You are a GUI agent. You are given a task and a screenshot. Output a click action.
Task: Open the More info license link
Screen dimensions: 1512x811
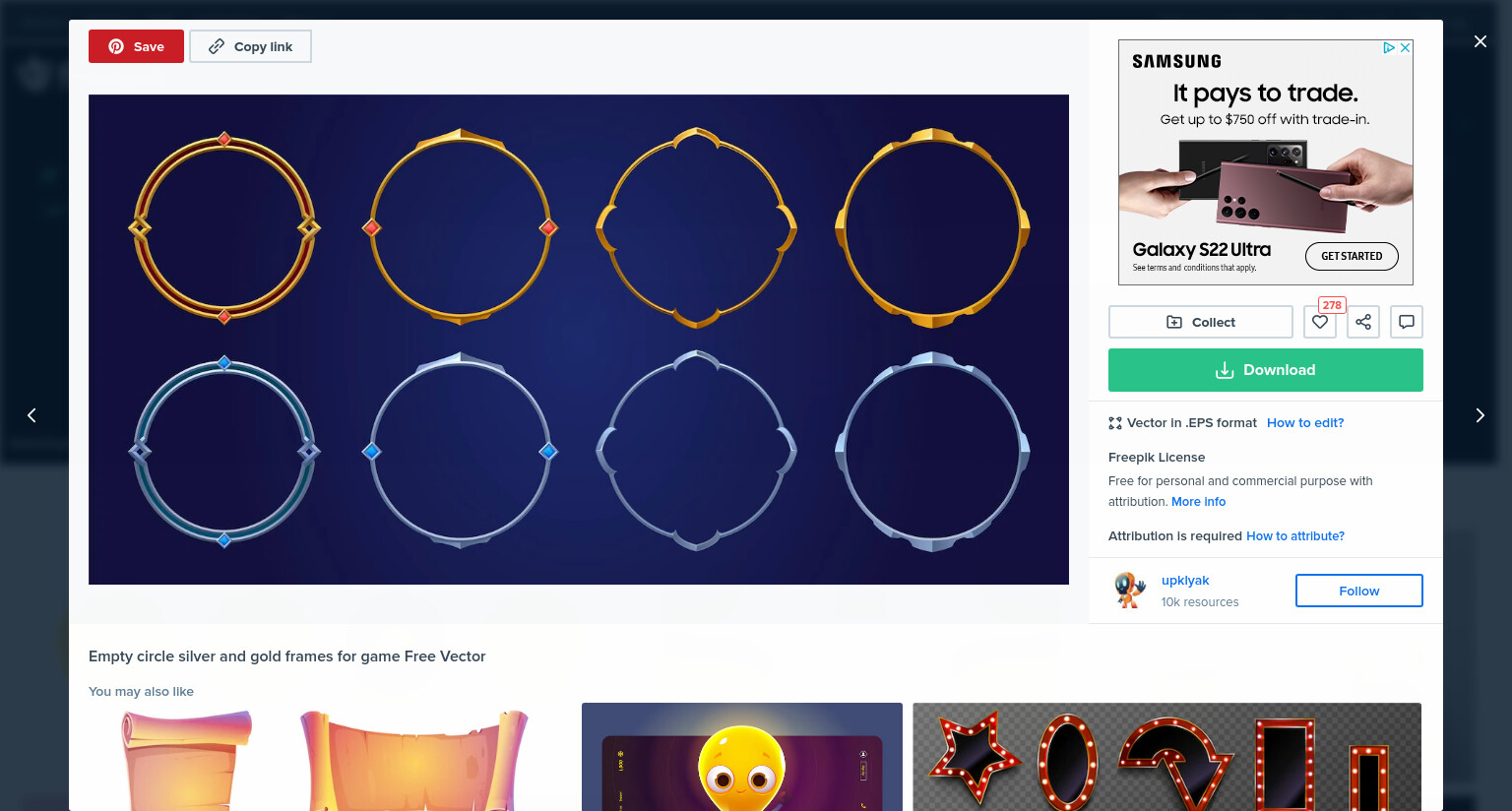tap(1198, 501)
